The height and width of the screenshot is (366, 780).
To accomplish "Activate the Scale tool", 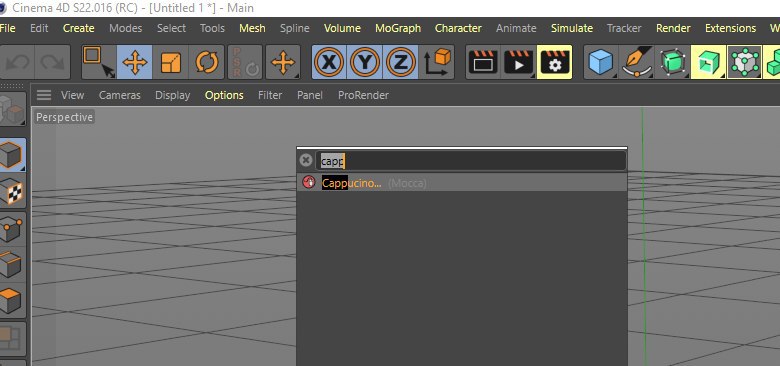I will point(171,63).
